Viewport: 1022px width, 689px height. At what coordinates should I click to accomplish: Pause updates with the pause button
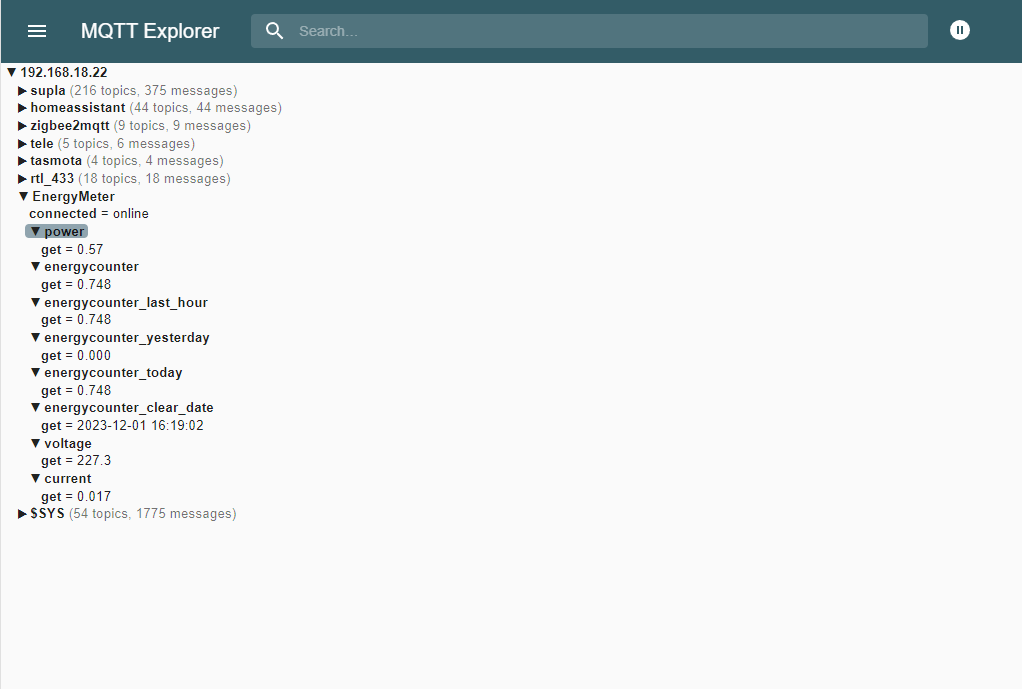959,30
